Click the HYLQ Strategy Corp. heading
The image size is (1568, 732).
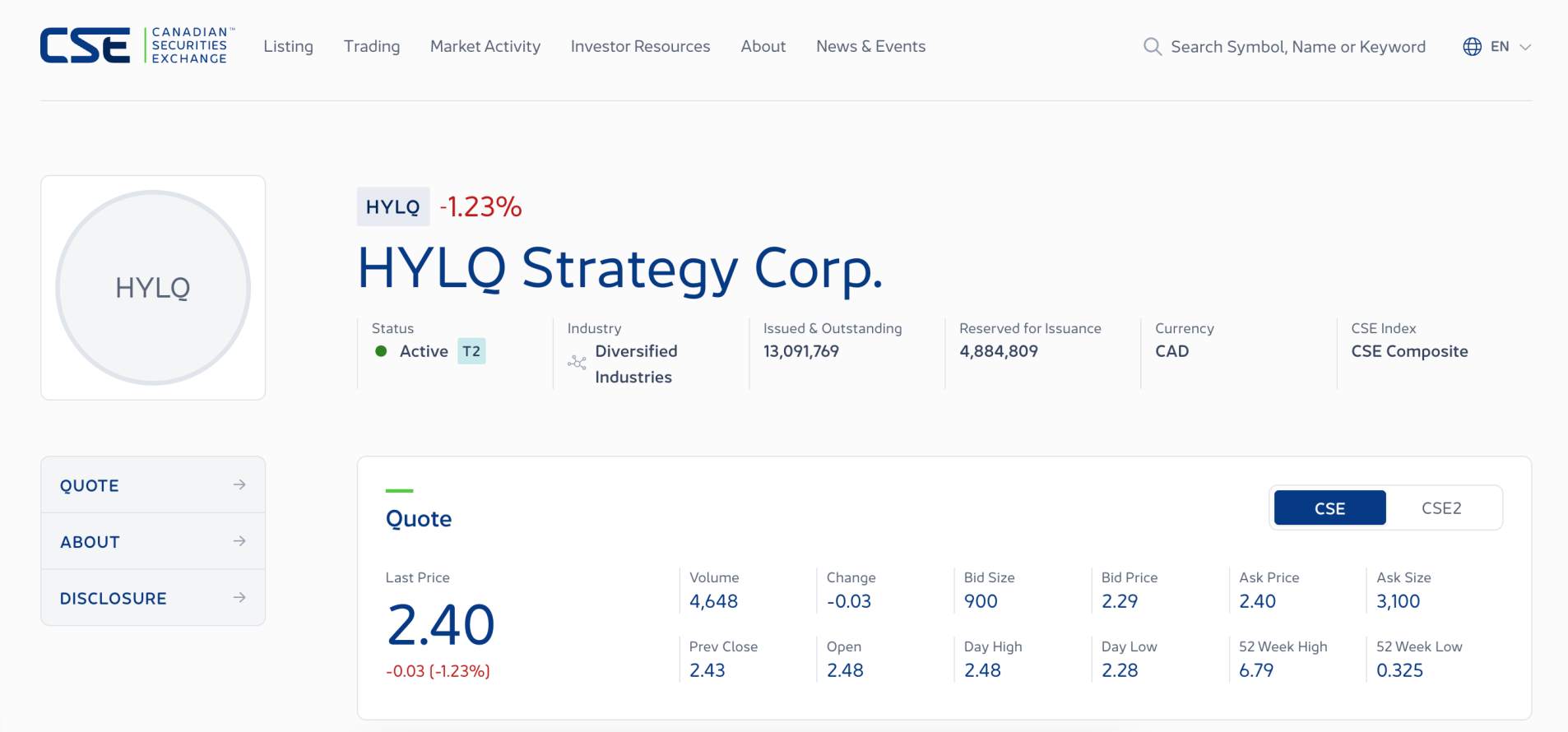pos(620,270)
